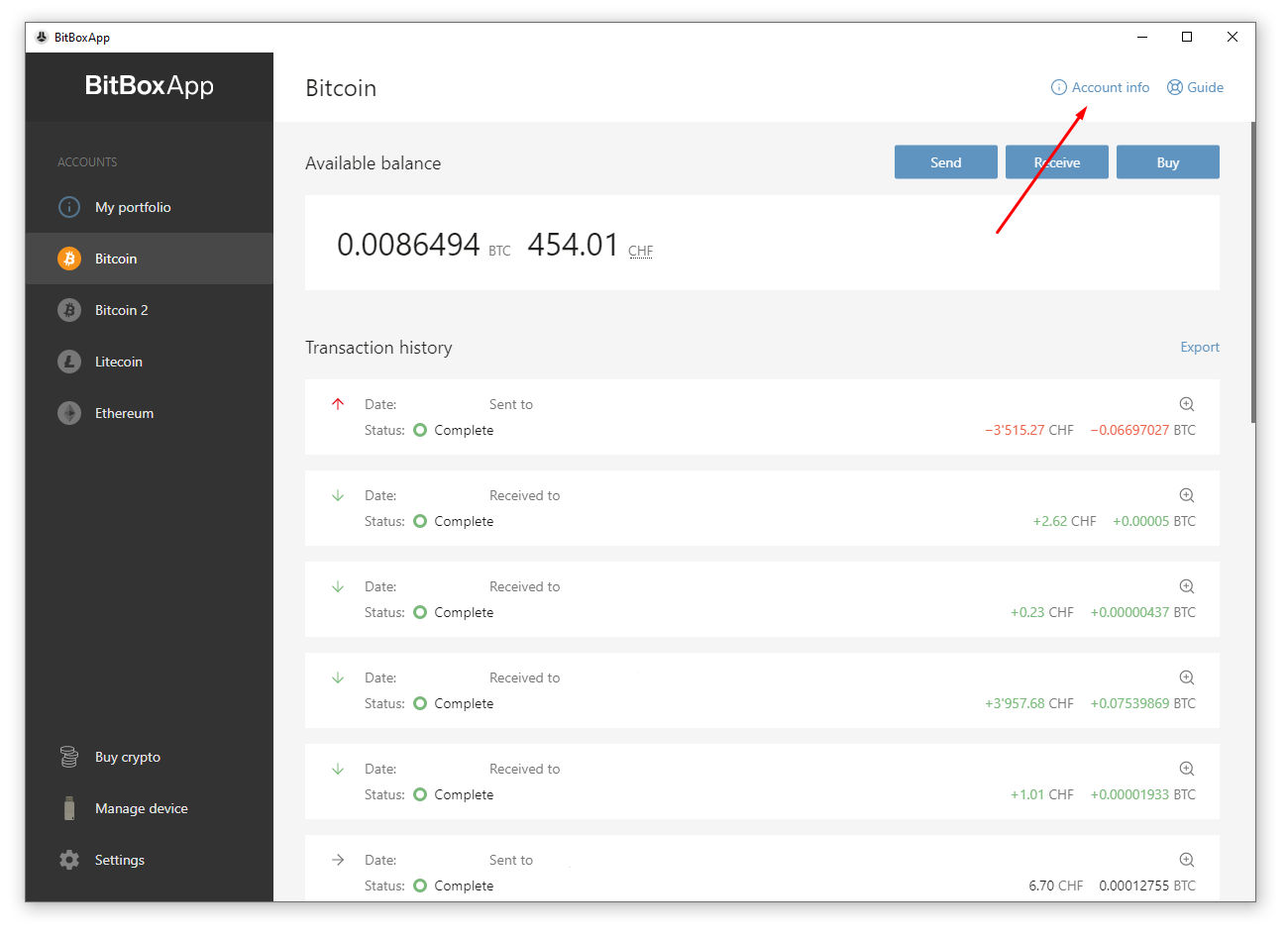Click the received arrow of +0.23 CHF transaction

pyautogui.click(x=338, y=586)
